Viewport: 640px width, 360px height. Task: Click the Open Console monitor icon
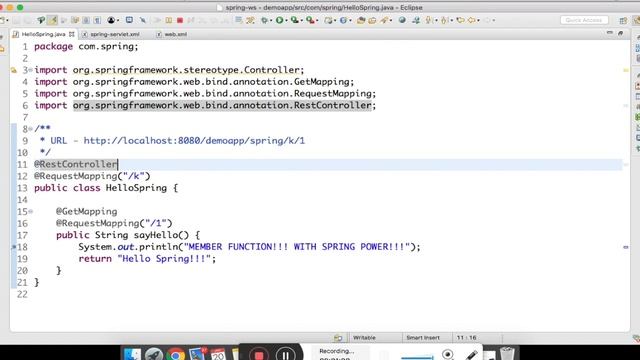(129, 20)
